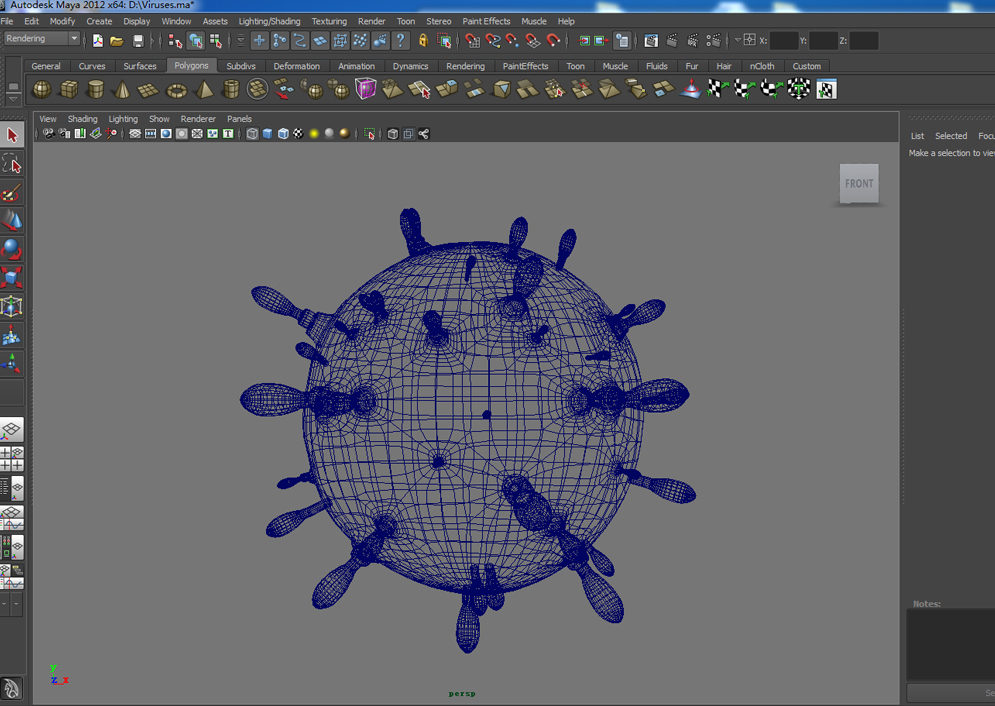This screenshot has width=995, height=706.
Task: Create a polygon cube using the shelf
Action: tap(68, 89)
